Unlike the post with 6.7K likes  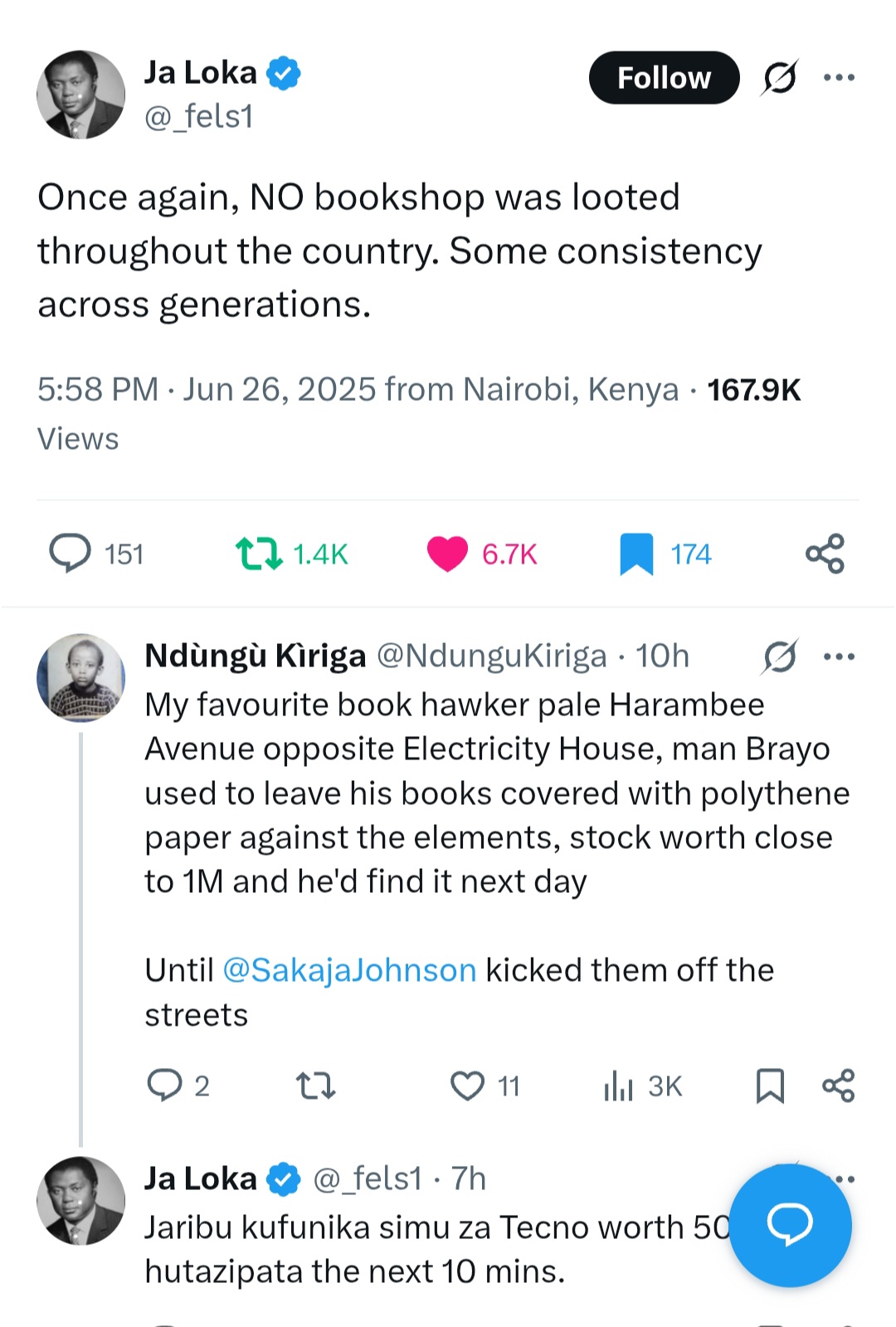447,554
